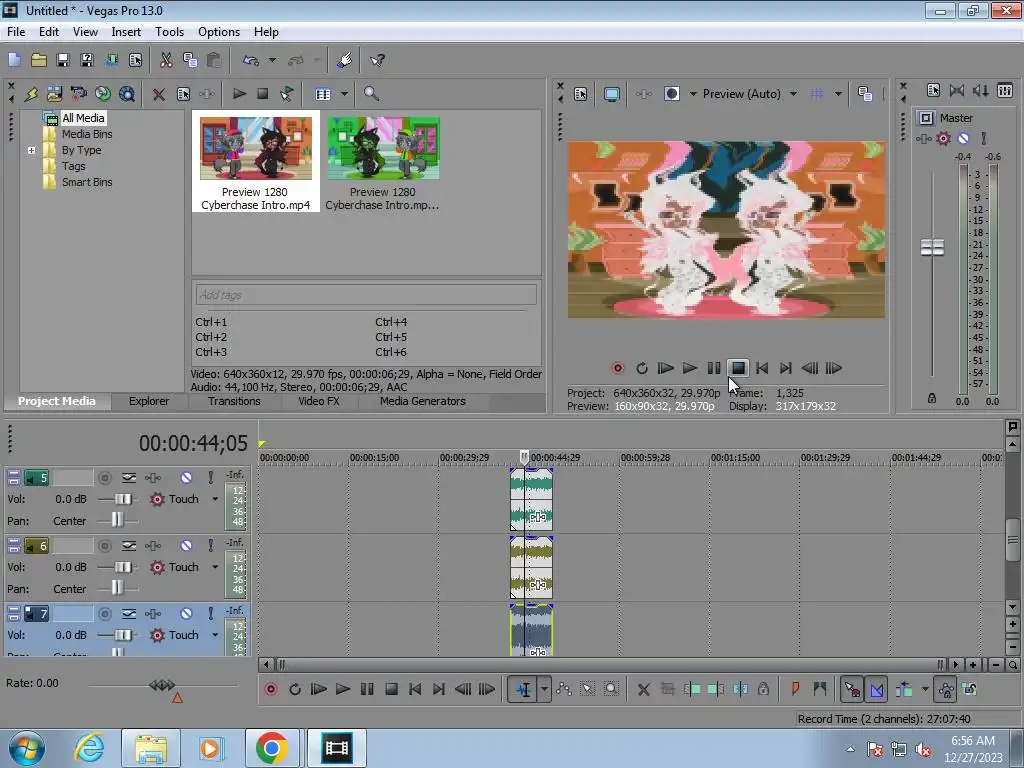The width and height of the screenshot is (1024, 768).
Task: Open the Views dropdown arrow in Project Media
Action: click(344, 94)
